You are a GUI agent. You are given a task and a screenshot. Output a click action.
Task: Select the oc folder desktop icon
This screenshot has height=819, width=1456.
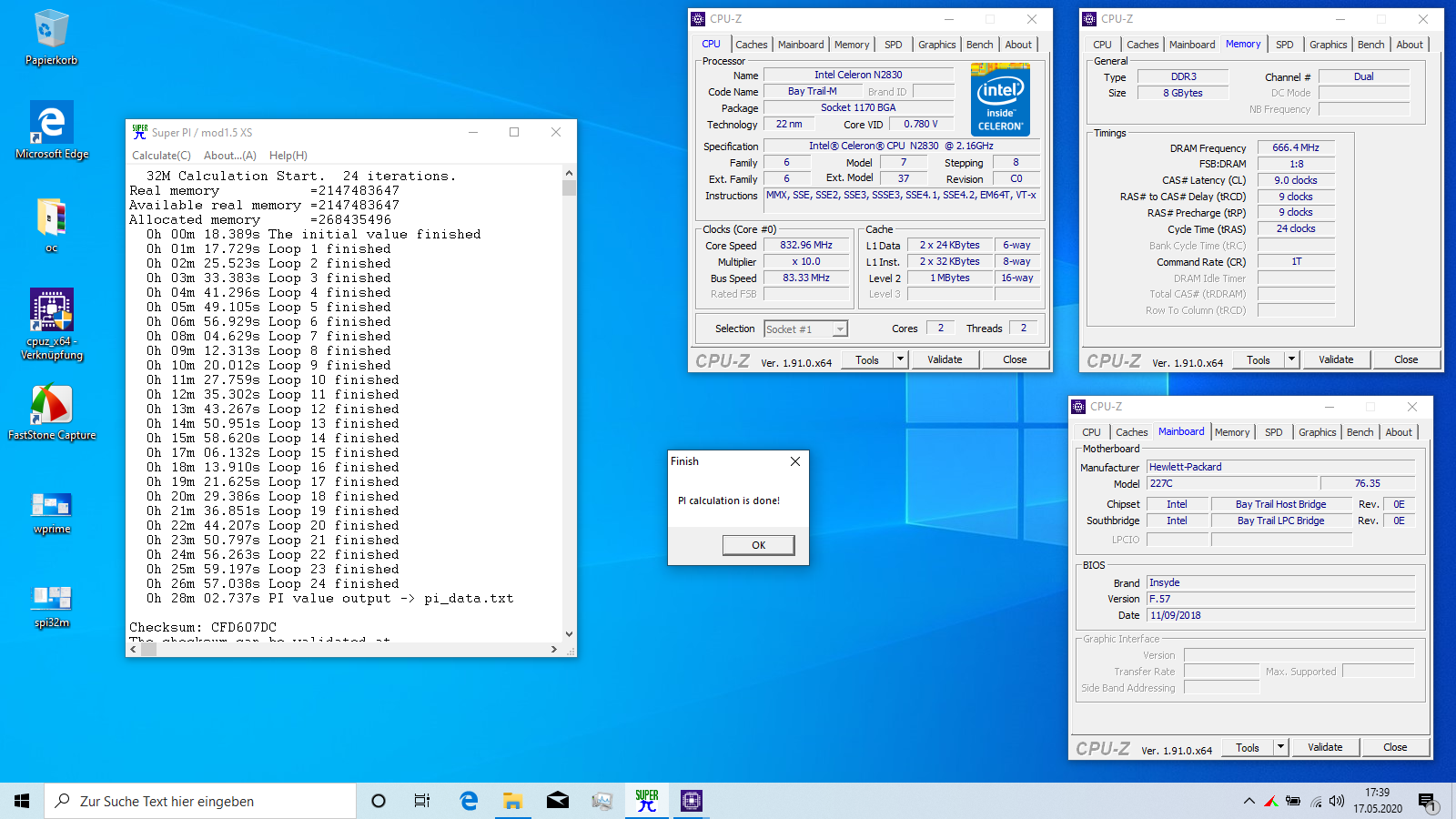(51, 225)
